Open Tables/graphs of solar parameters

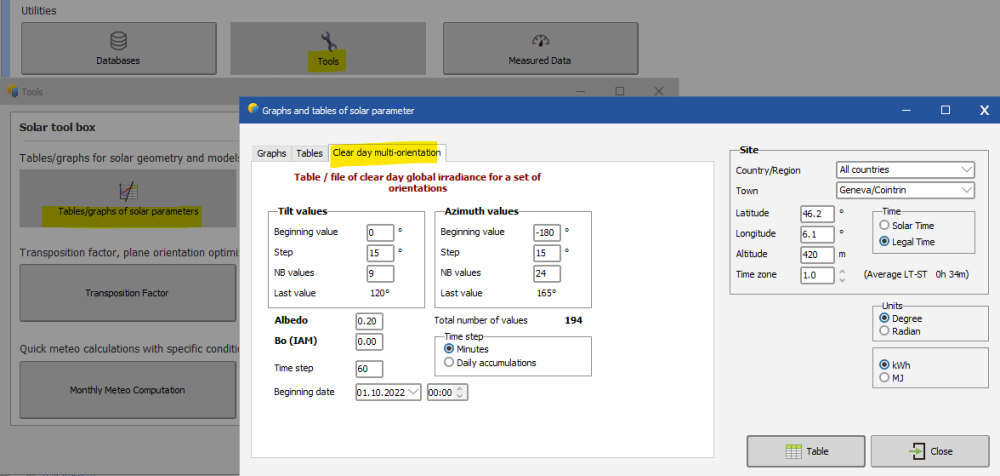click(127, 199)
